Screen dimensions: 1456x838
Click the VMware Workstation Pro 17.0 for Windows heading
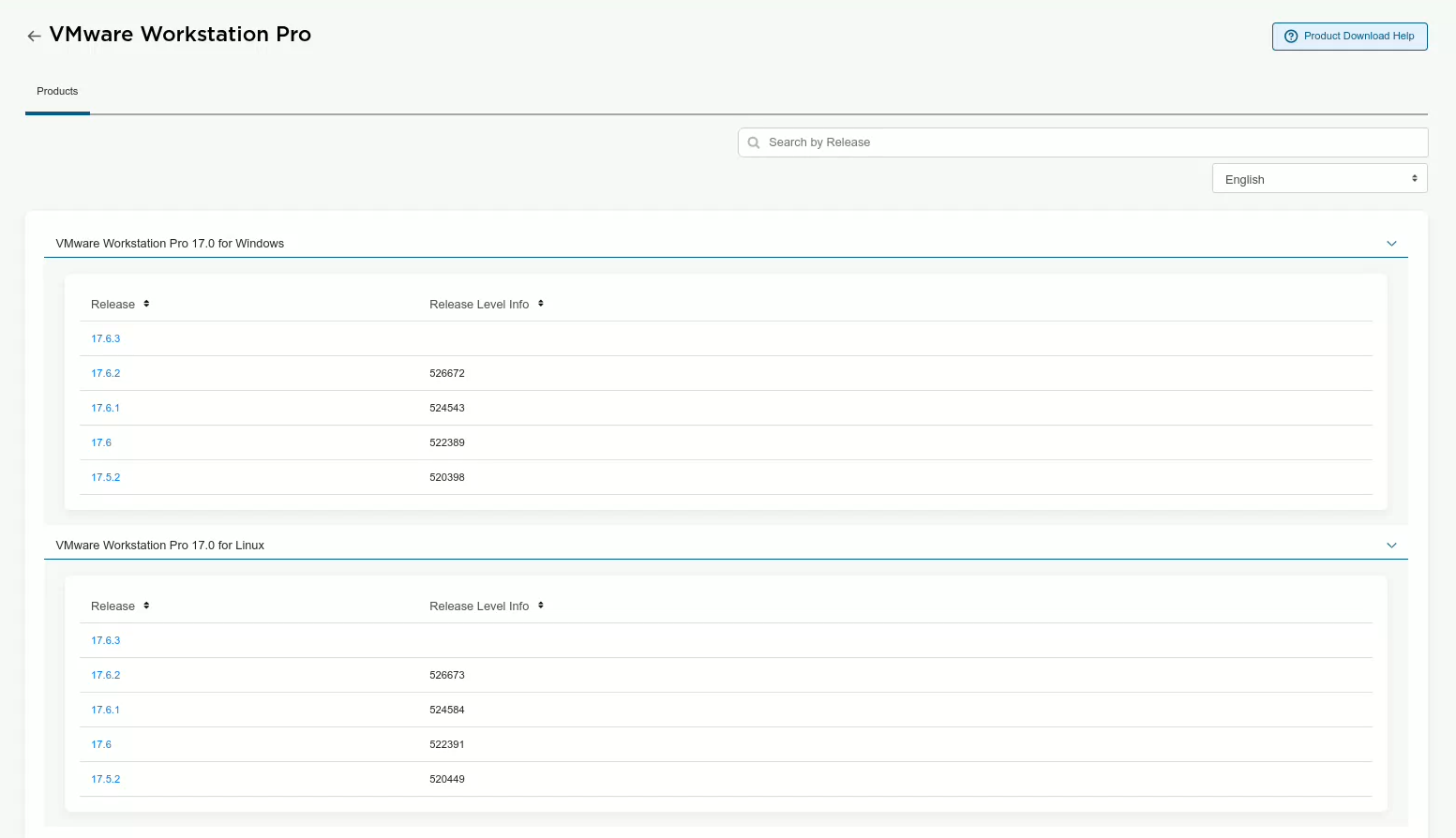tap(170, 244)
